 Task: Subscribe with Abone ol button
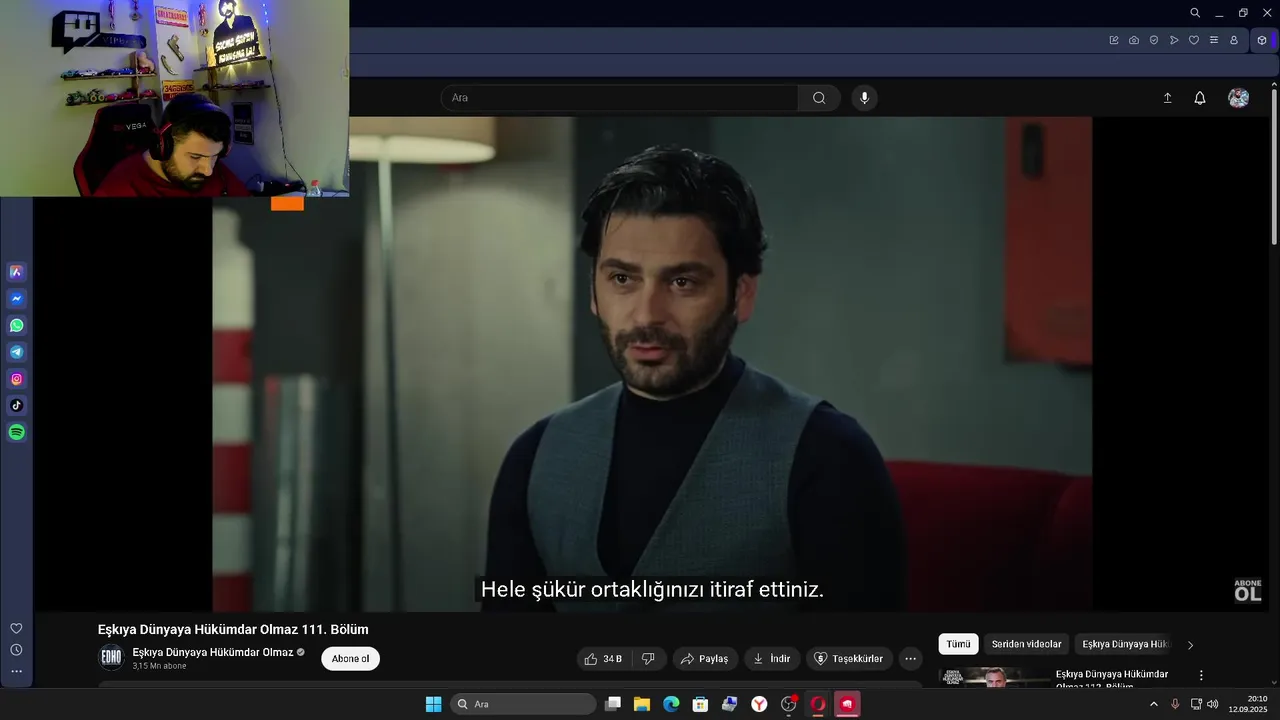tap(350, 659)
